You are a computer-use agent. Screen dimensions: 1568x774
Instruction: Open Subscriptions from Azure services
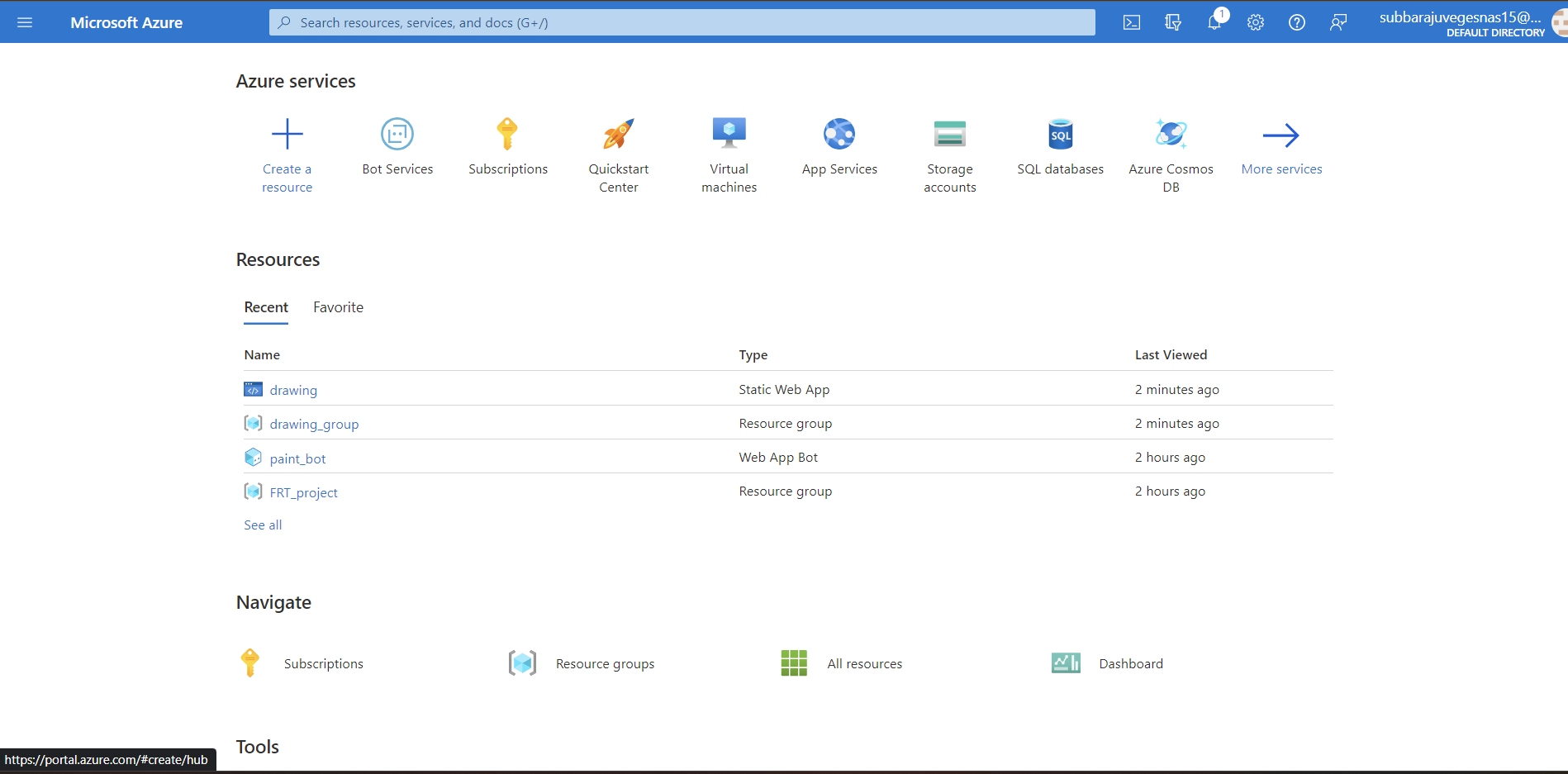pos(507,134)
